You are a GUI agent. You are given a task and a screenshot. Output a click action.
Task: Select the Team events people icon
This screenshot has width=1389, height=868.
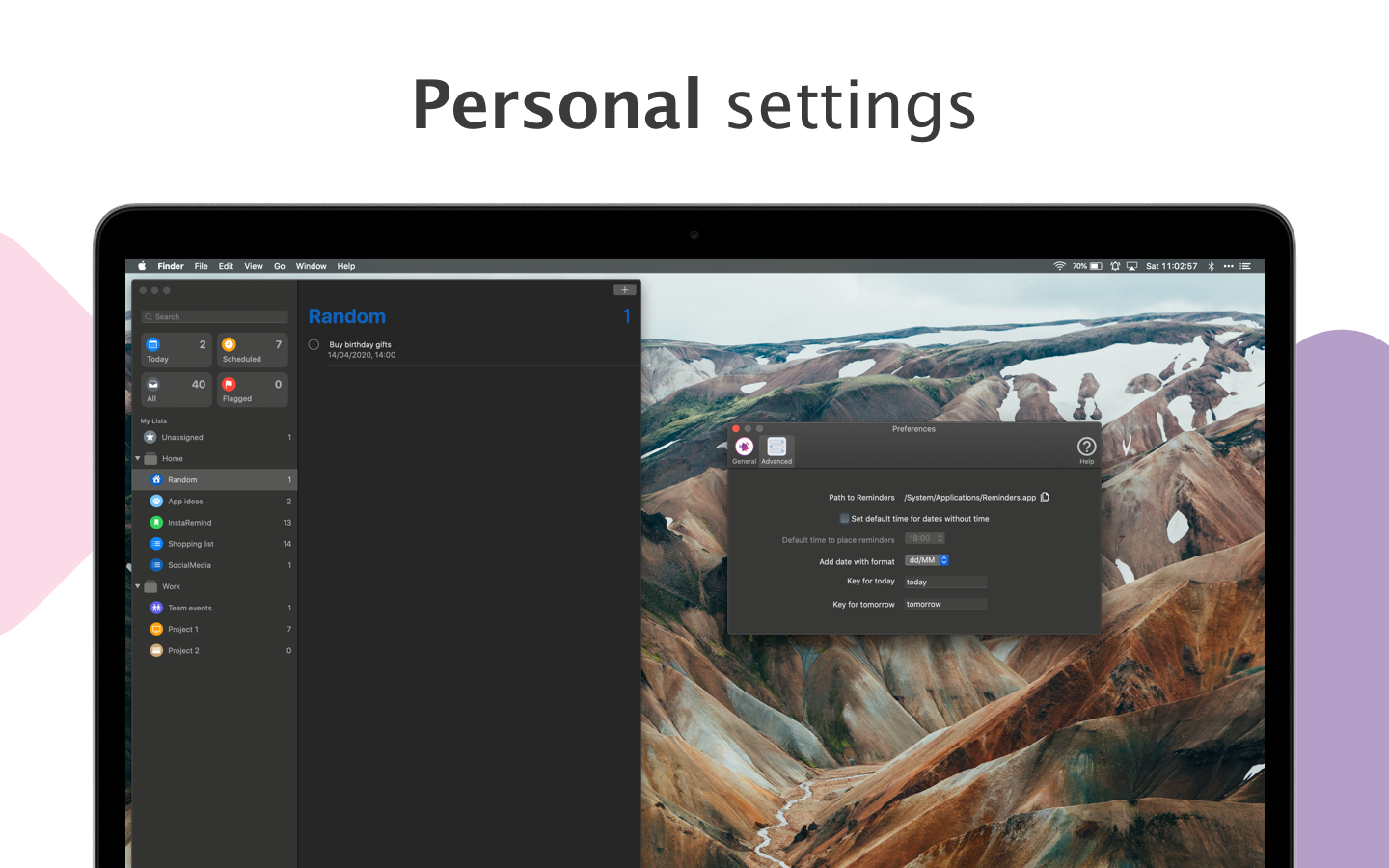point(156,608)
